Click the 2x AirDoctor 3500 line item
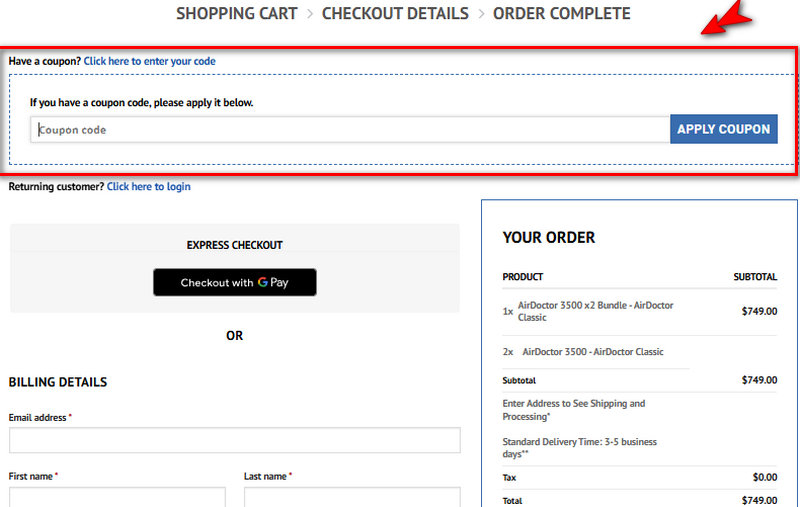800x507 pixels. tap(592, 352)
